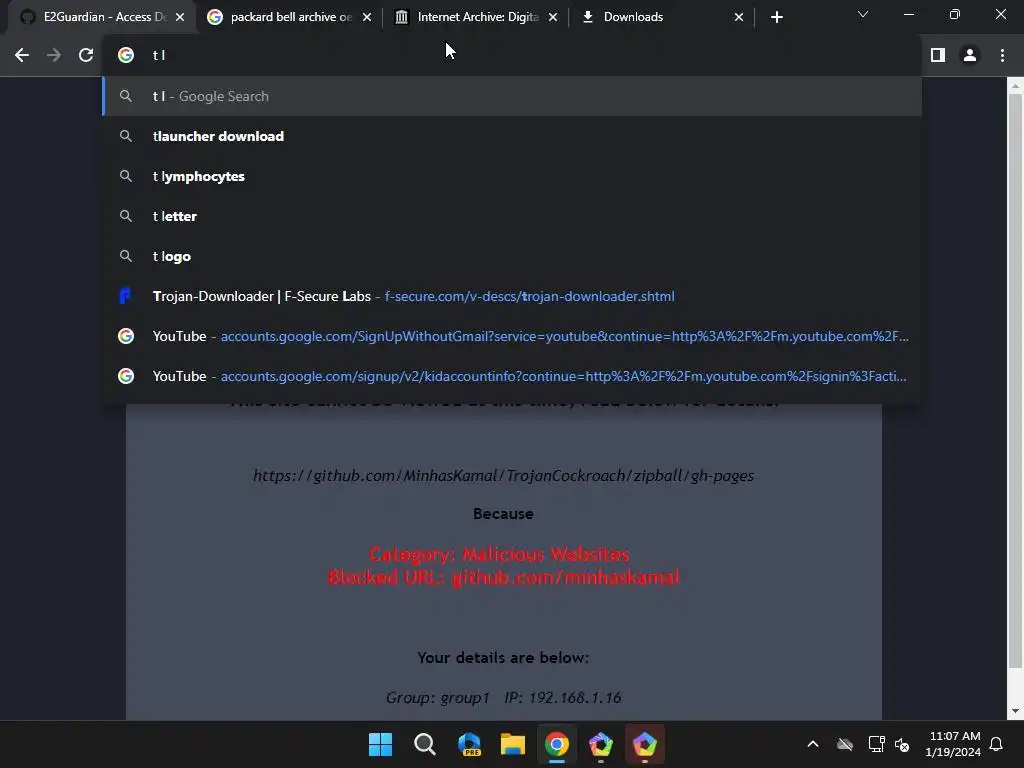The height and width of the screenshot is (768, 1024).
Task: Launch Edge PRE from taskbar
Action: [x=469, y=744]
